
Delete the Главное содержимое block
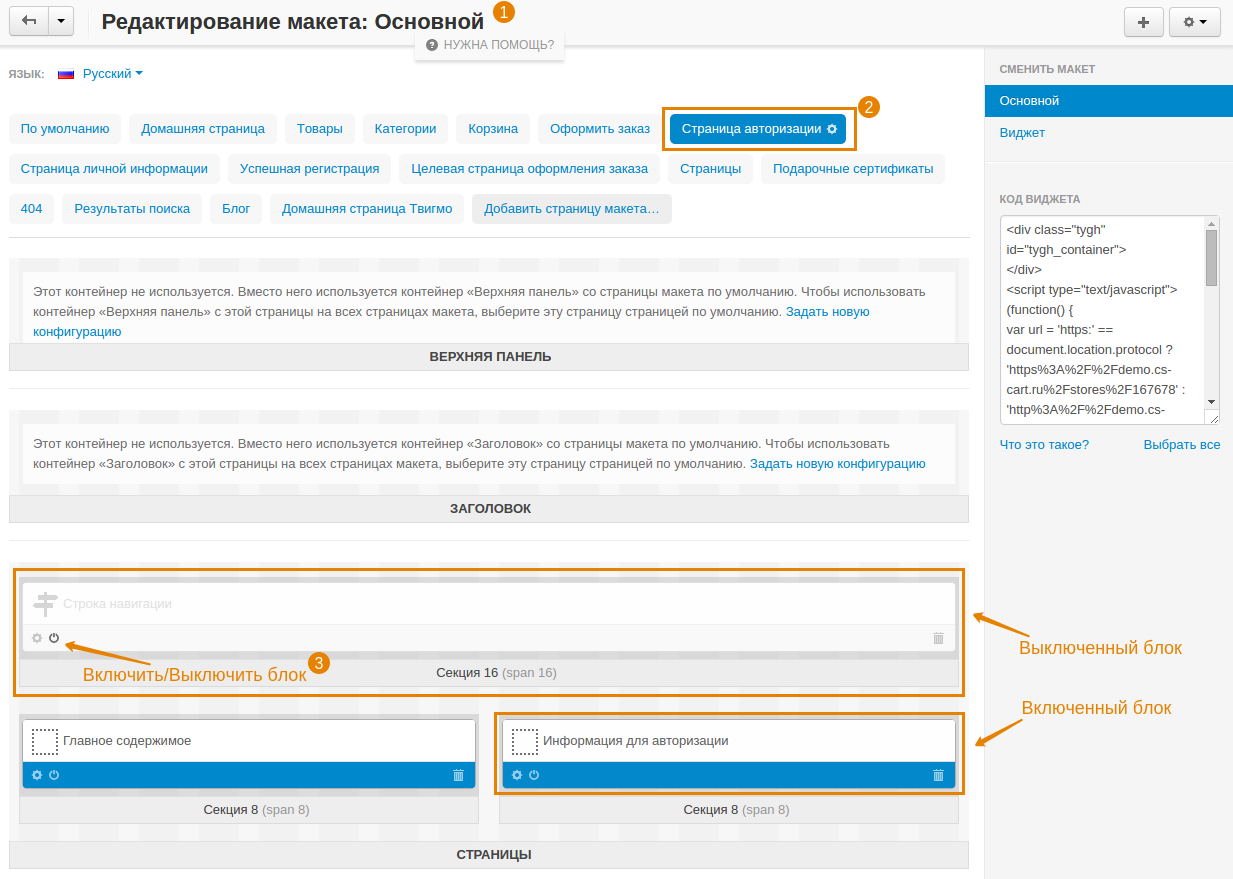coord(458,775)
